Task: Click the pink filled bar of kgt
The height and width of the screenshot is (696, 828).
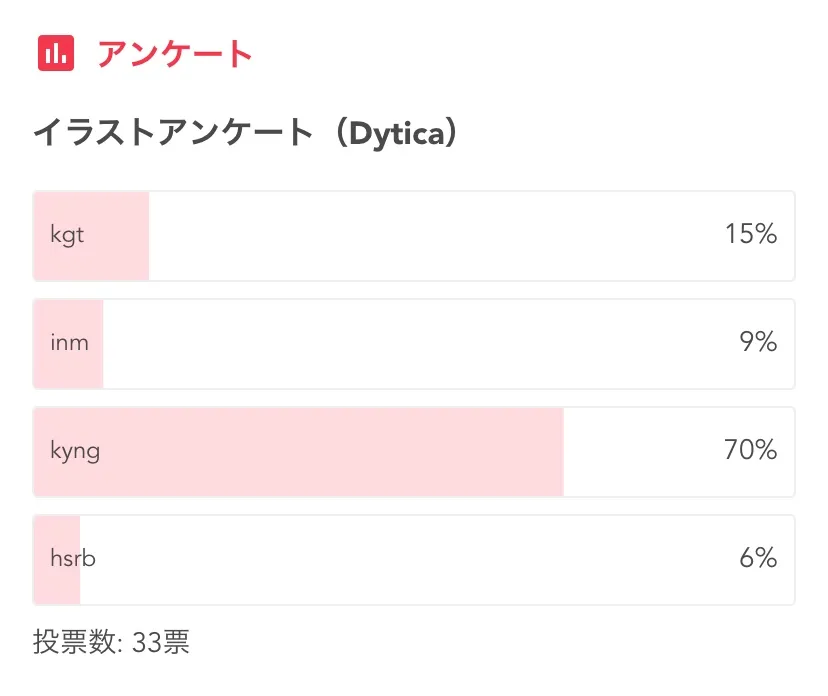Action: pos(118,236)
